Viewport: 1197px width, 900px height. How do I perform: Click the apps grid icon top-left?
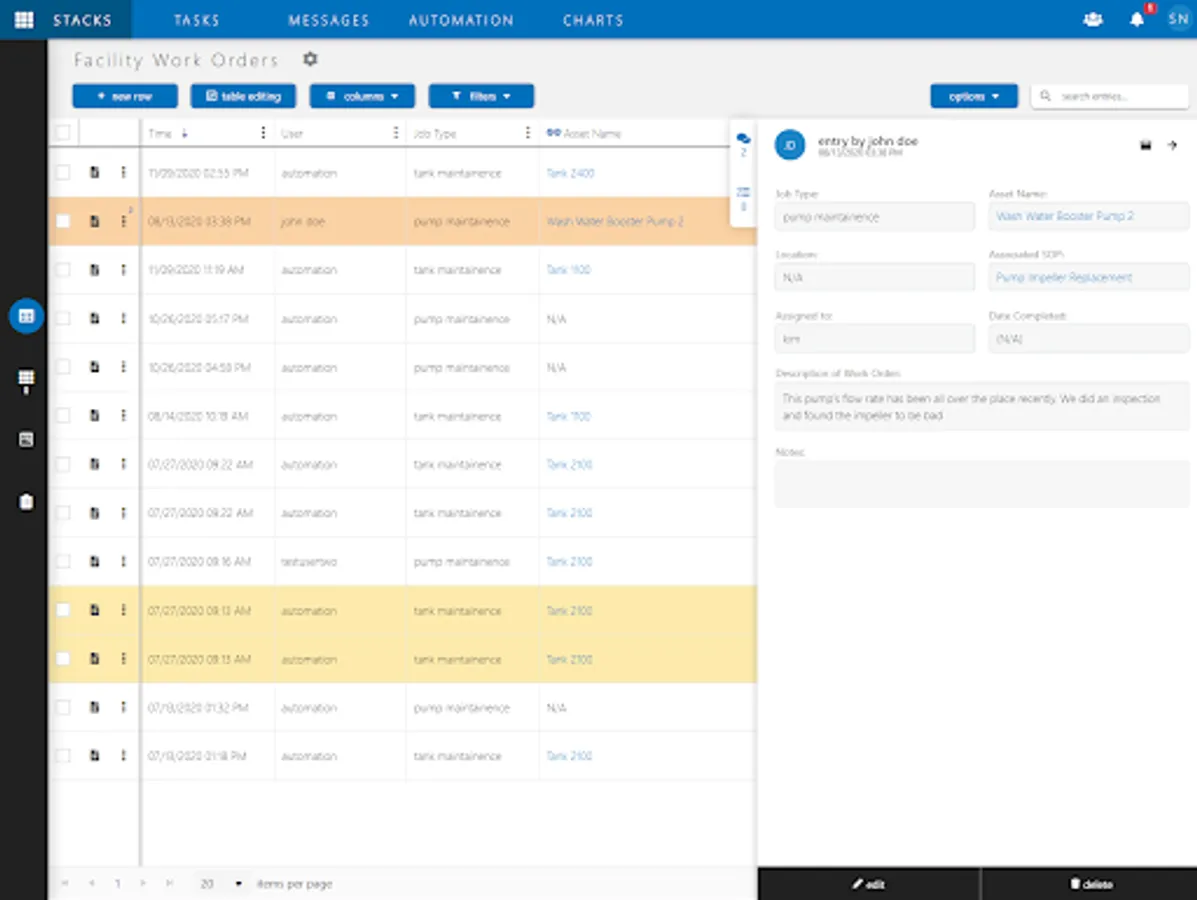24,20
